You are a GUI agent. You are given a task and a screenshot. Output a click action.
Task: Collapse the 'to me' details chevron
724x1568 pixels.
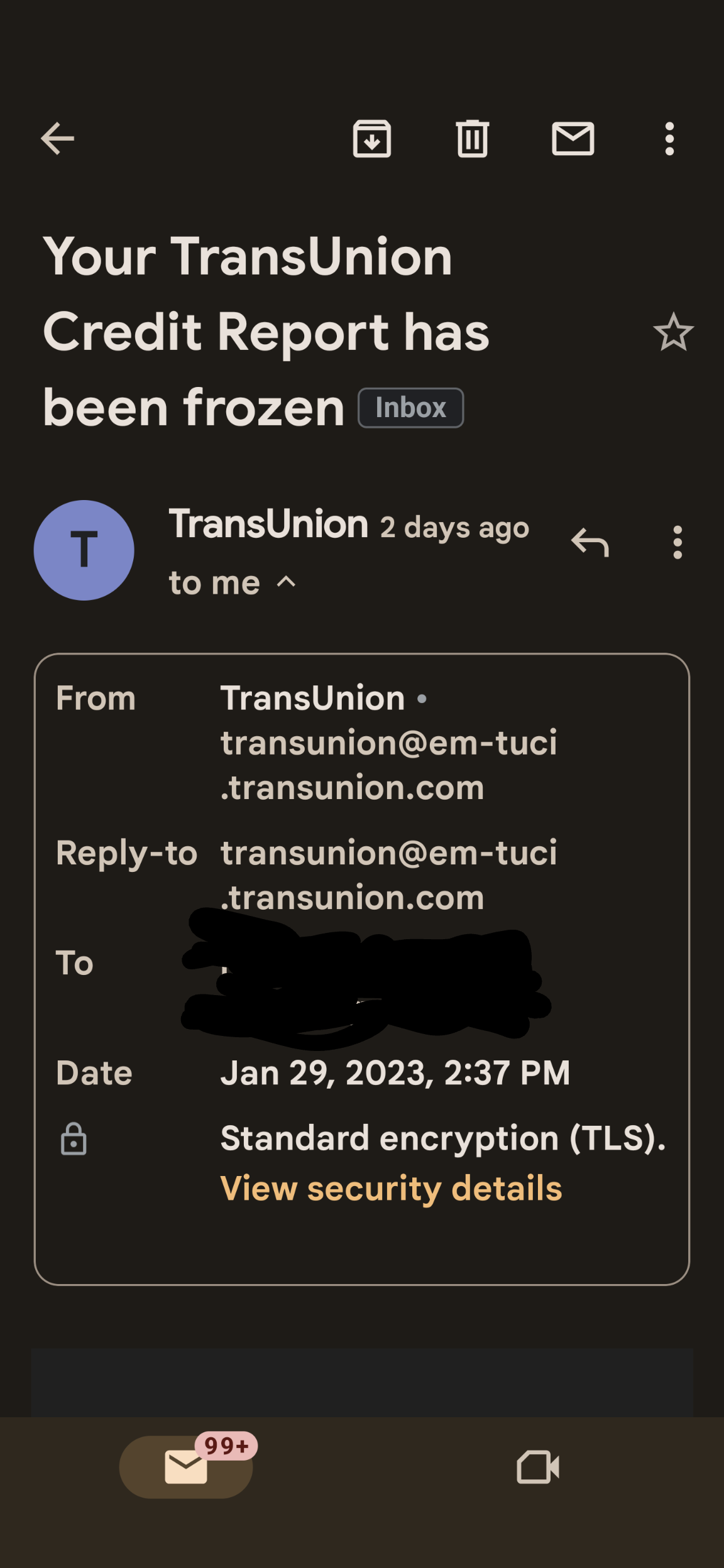point(286,582)
